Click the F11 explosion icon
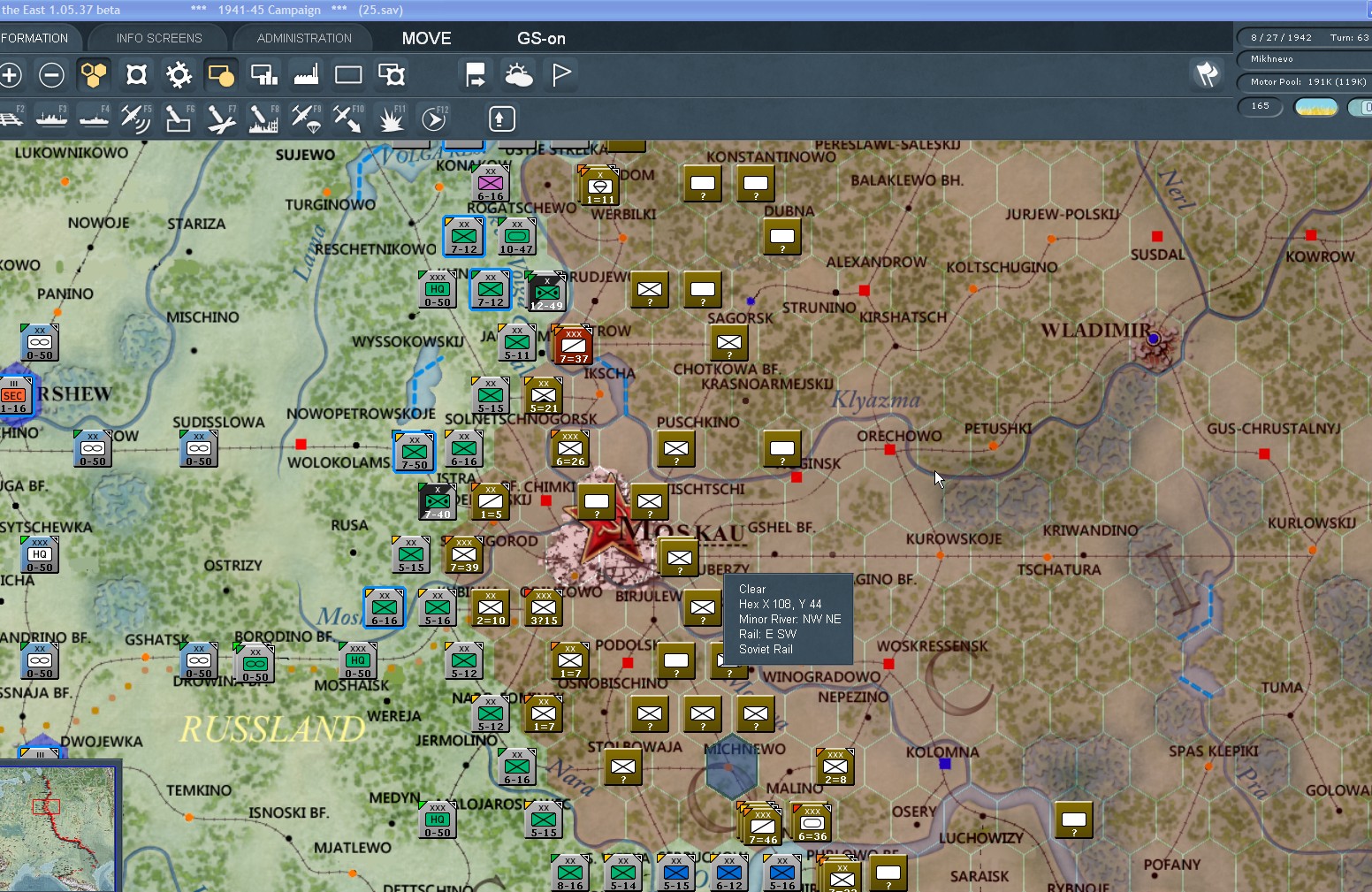This screenshot has width=1372, height=892. coord(391,118)
